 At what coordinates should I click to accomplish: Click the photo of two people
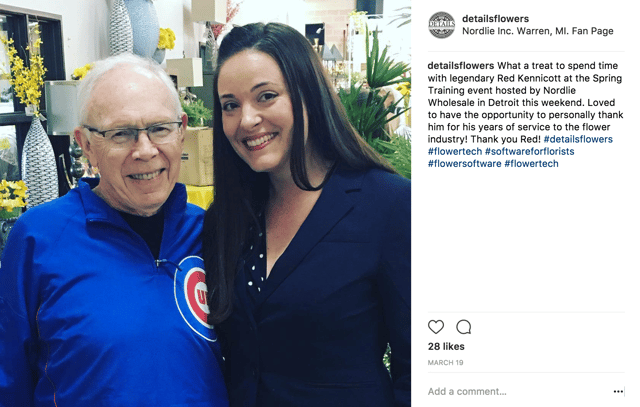205,203
